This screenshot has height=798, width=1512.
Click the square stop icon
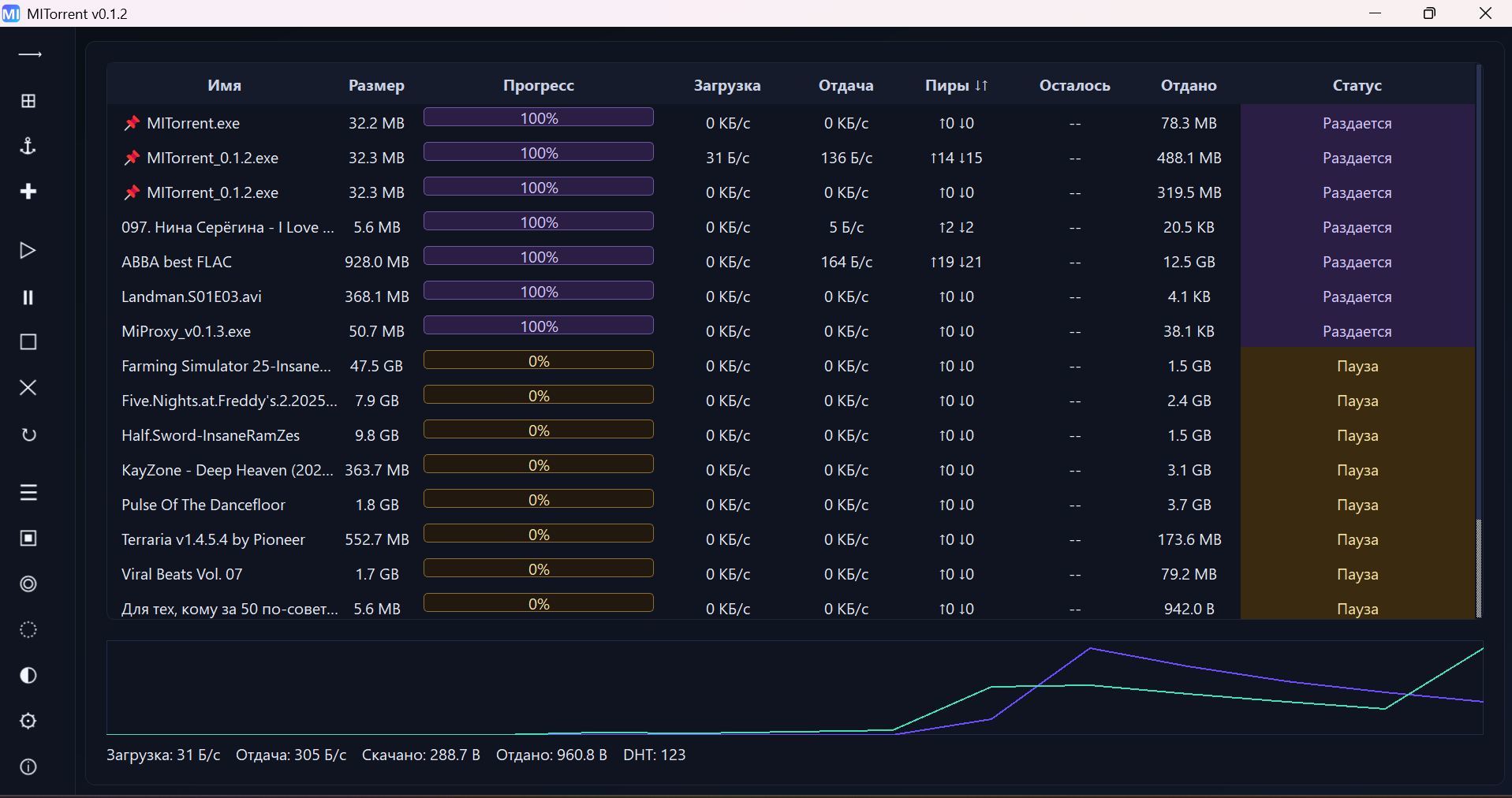[28, 342]
